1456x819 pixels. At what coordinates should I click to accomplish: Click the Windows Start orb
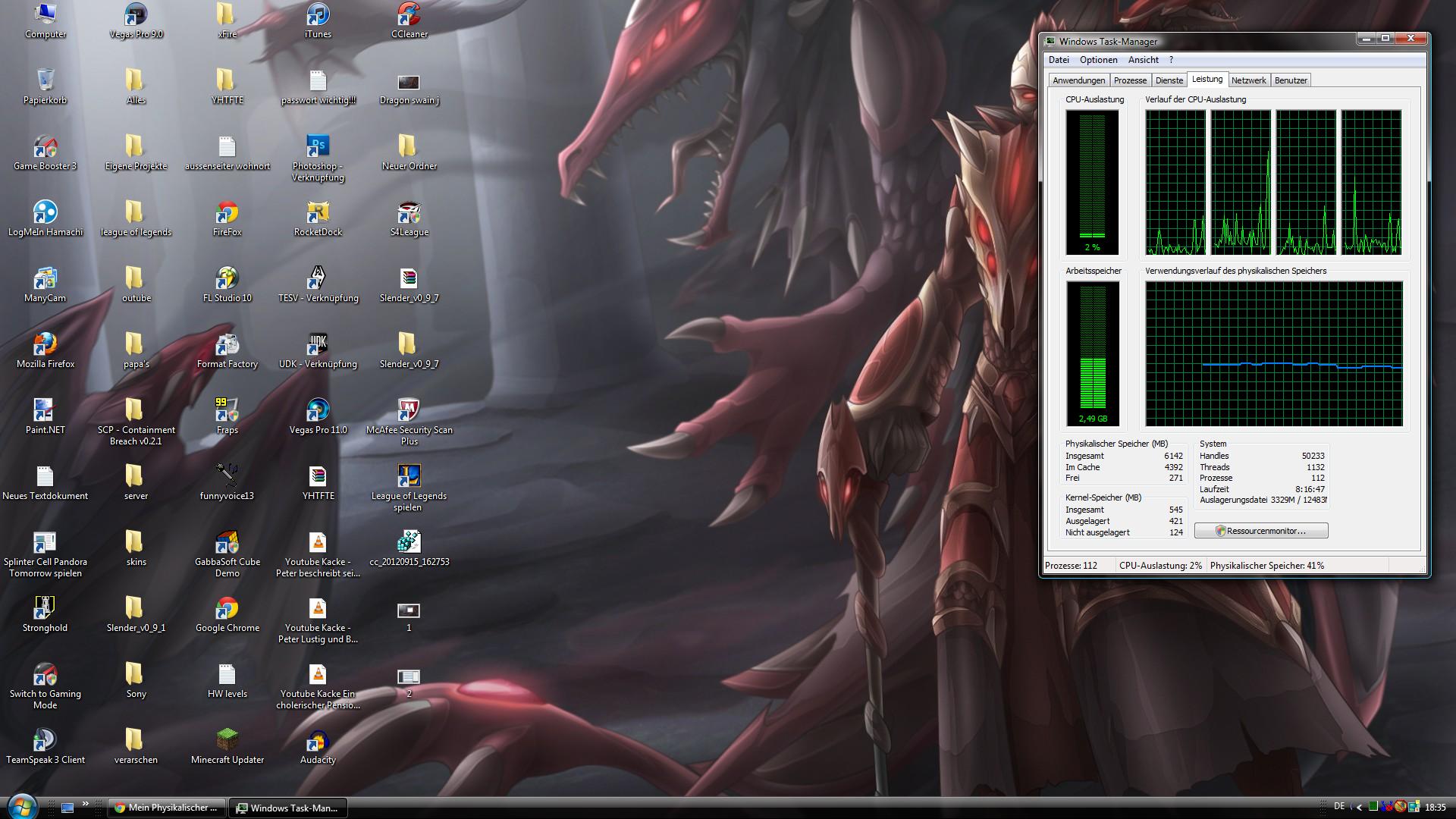point(21,807)
